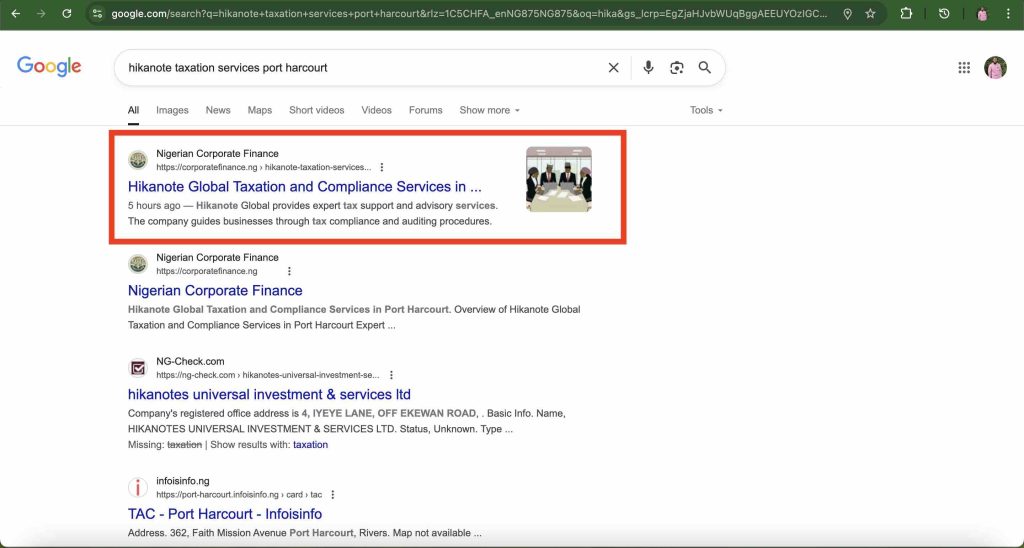Bookmark this page with the star icon
The image size is (1024, 548).
(871, 13)
